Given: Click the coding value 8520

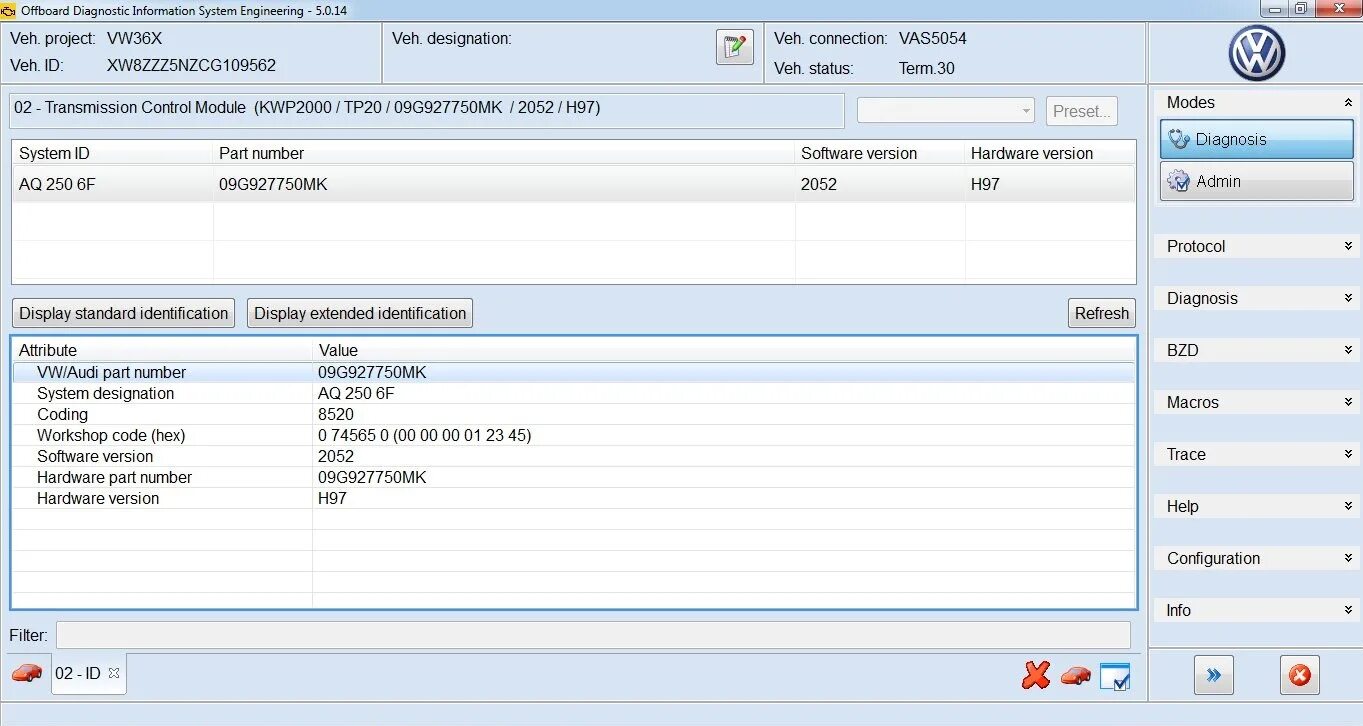Looking at the screenshot, I should click(336, 414).
